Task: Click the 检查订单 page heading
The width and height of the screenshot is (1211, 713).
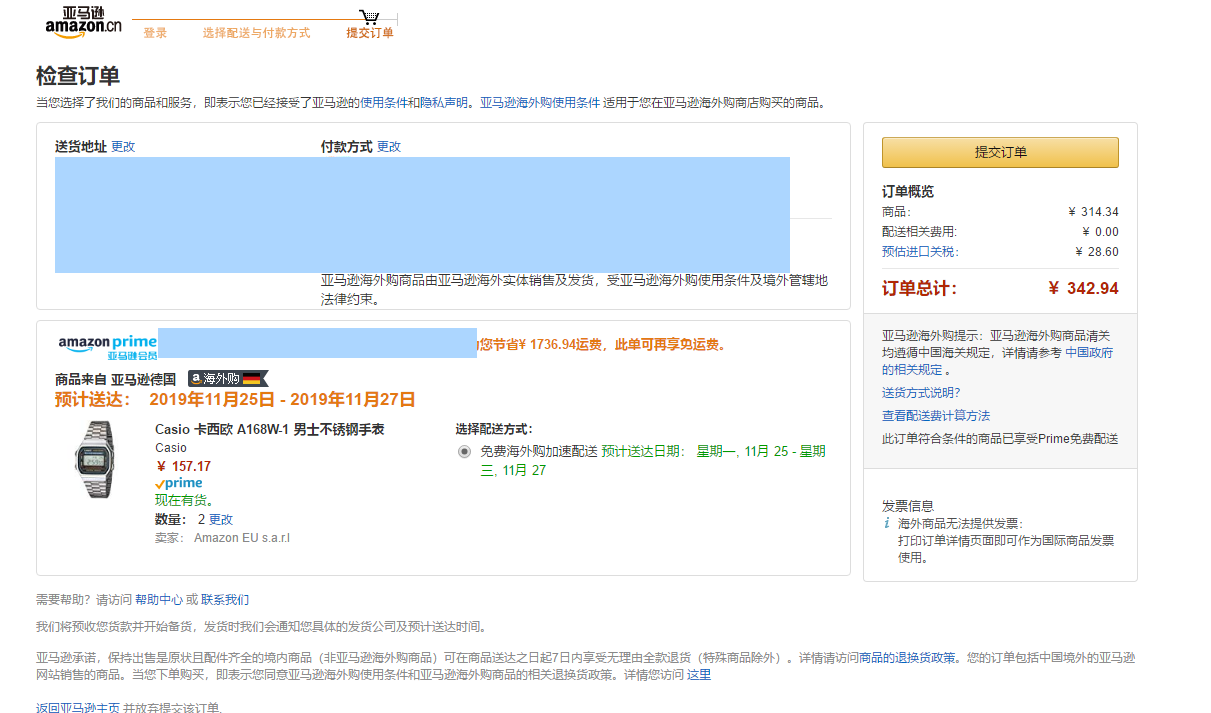Action: (x=78, y=76)
